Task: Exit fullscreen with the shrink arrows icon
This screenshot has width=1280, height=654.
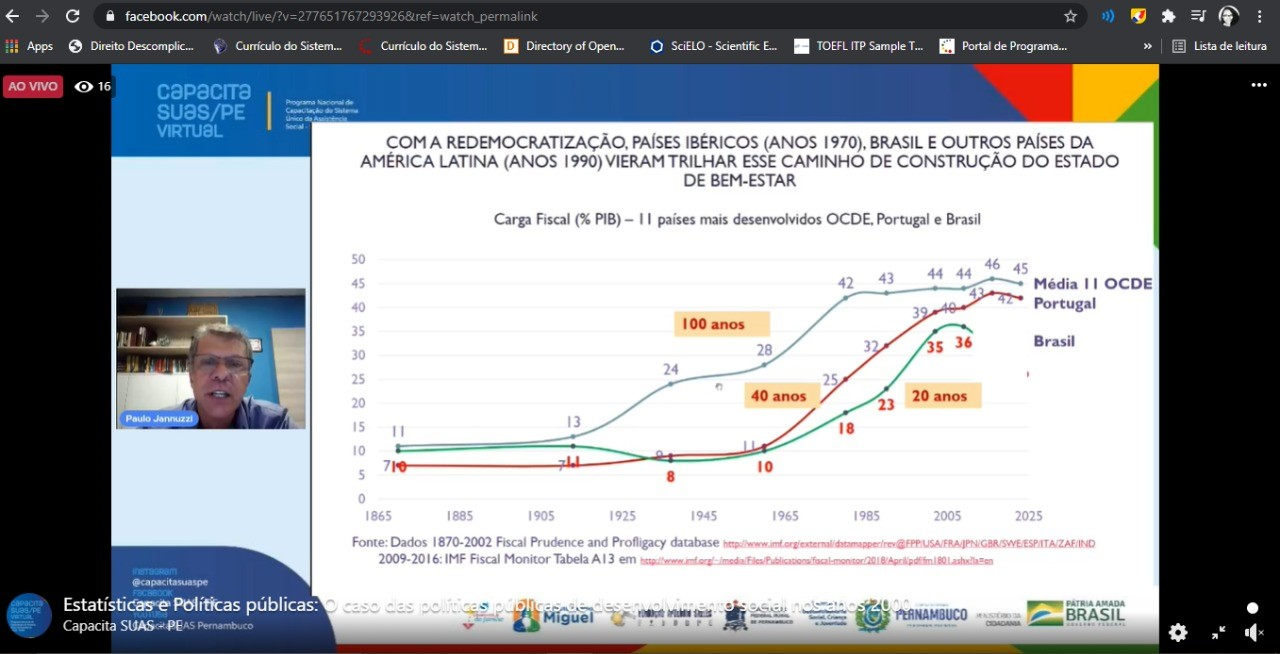Action: [1218, 632]
